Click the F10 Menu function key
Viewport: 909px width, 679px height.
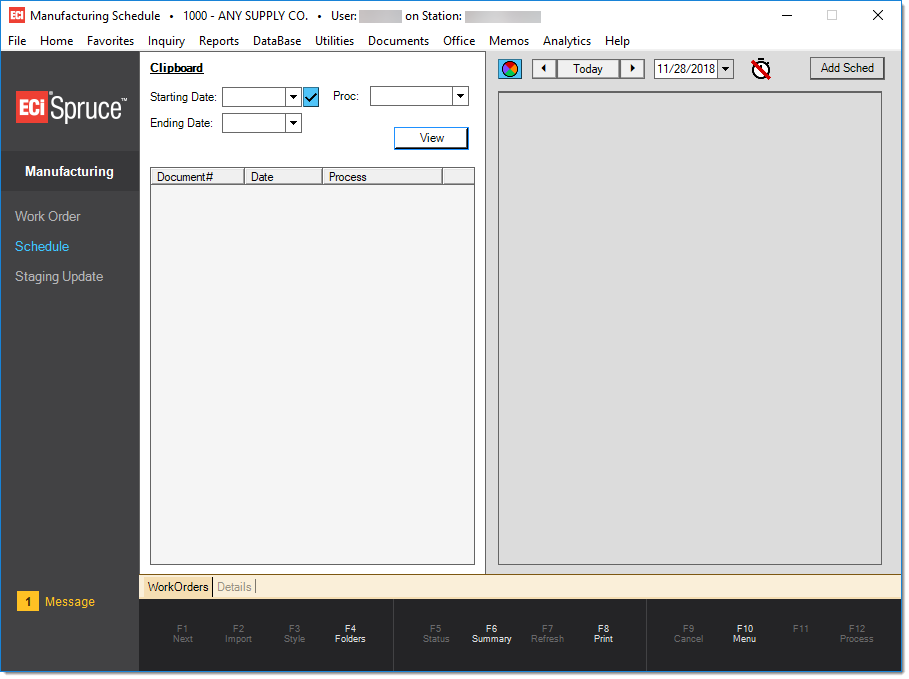click(x=744, y=633)
